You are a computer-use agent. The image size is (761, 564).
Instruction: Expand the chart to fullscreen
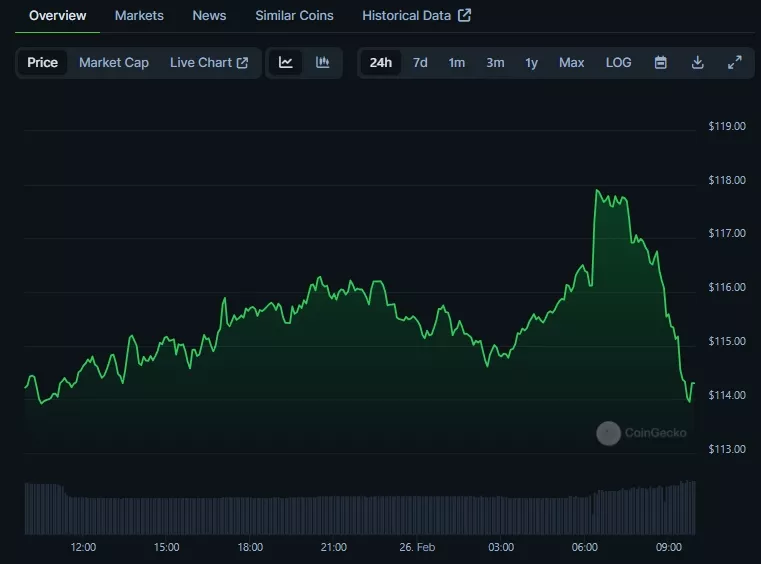[x=734, y=62]
